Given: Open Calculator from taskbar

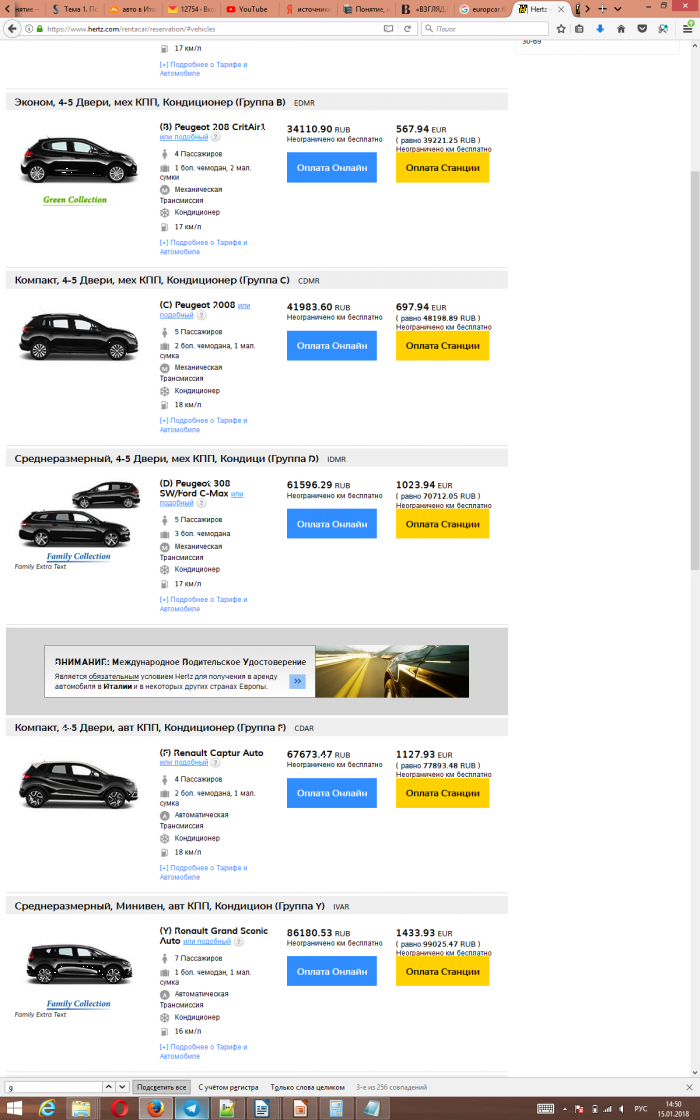Looking at the screenshot, I should pos(335,1108).
